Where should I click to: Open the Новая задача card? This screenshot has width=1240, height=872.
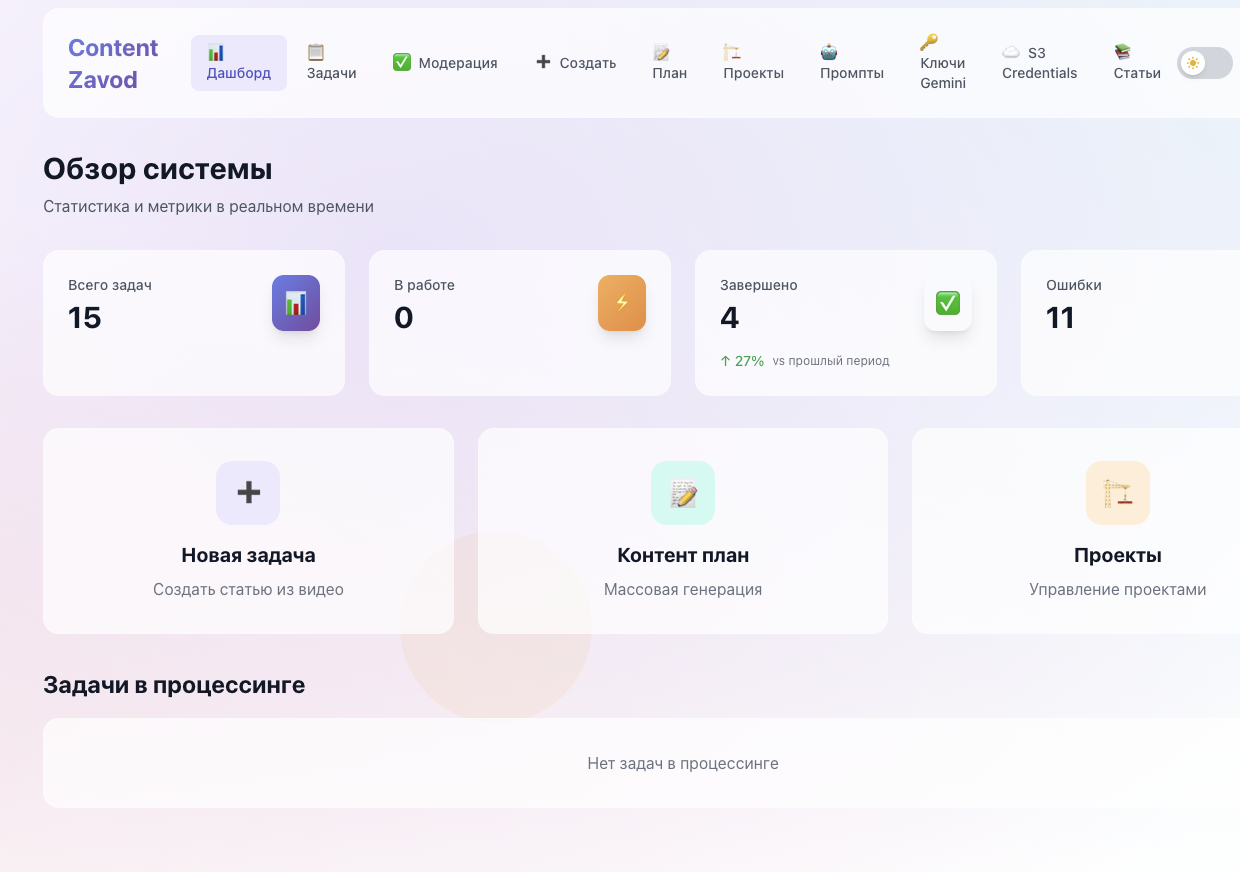tap(248, 531)
